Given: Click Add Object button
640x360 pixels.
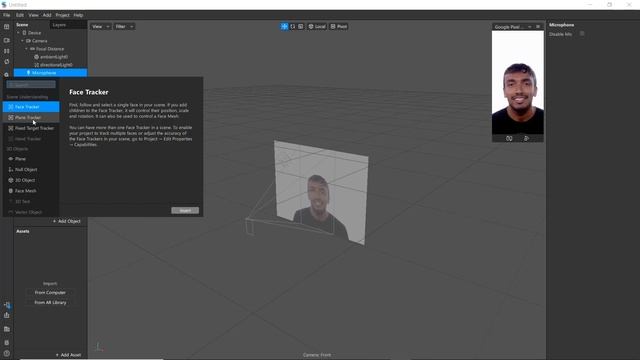Looking at the screenshot, I should (x=67, y=221).
